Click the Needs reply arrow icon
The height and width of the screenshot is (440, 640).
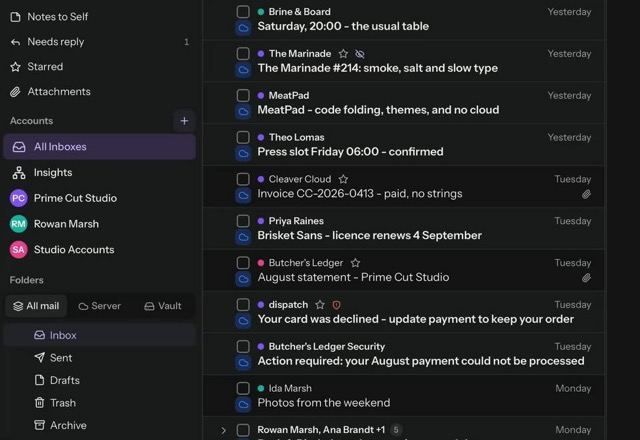[x=16, y=42]
